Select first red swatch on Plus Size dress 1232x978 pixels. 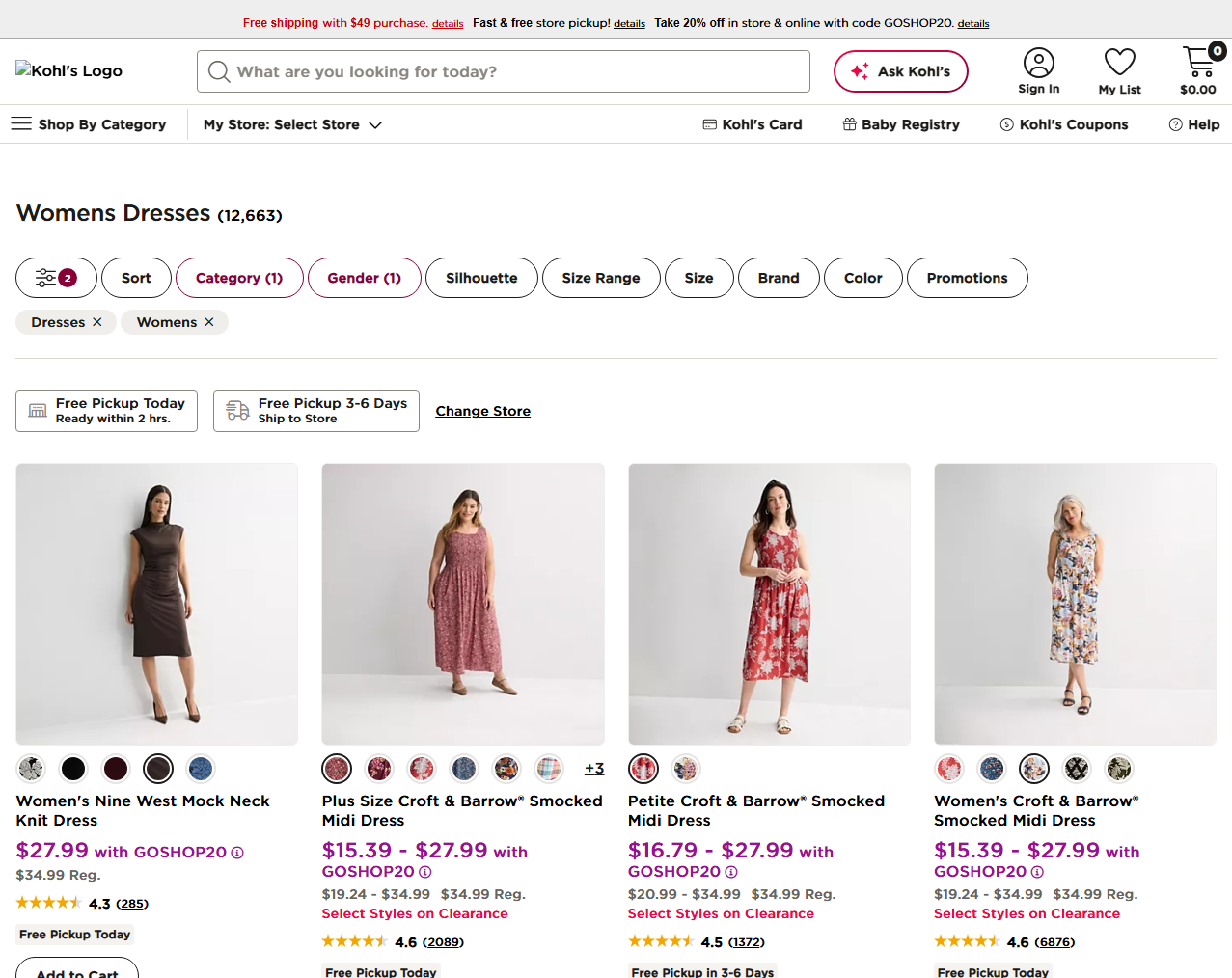(x=337, y=769)
